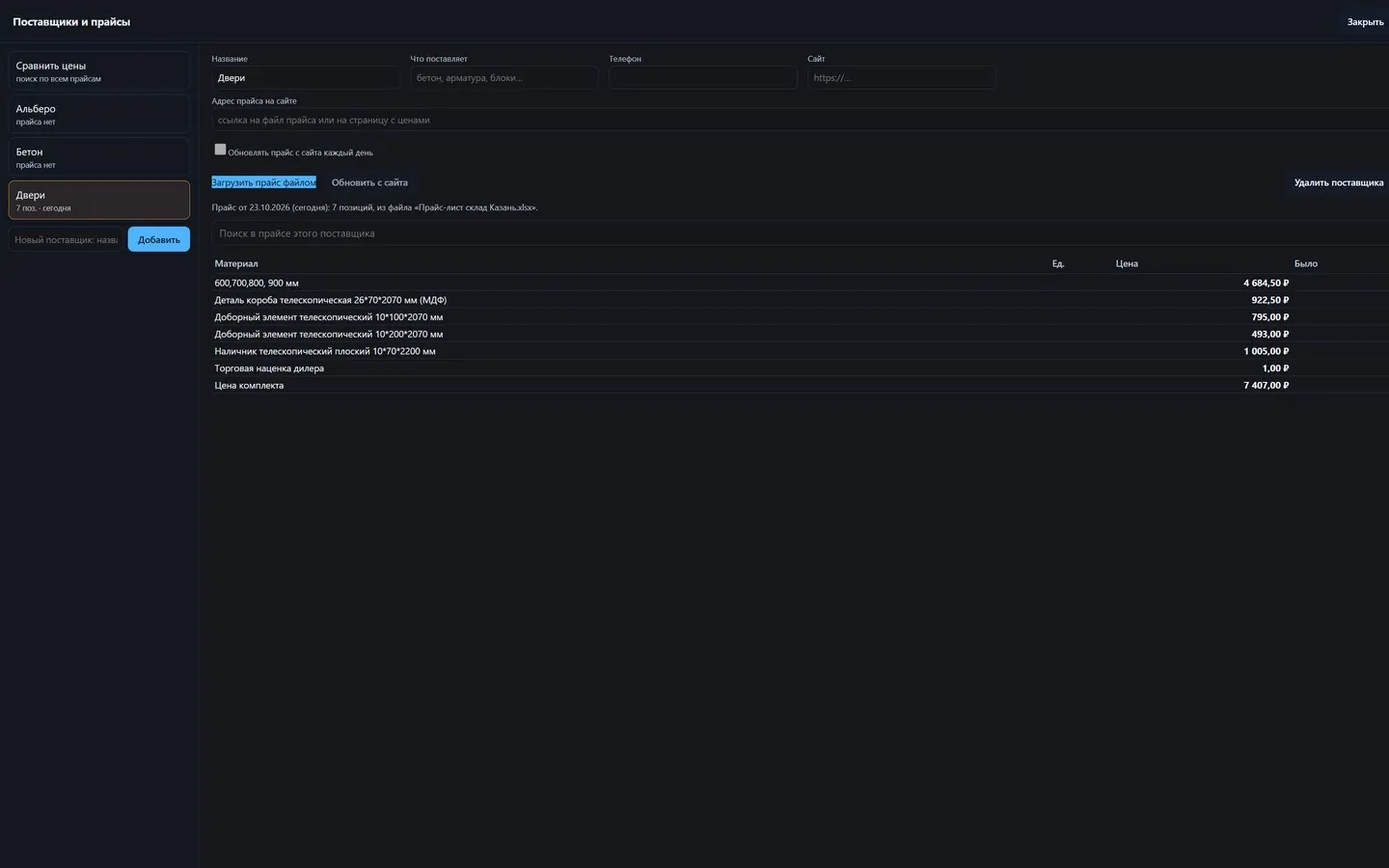Click Загрузить прайс файлом button

[263, 182]
